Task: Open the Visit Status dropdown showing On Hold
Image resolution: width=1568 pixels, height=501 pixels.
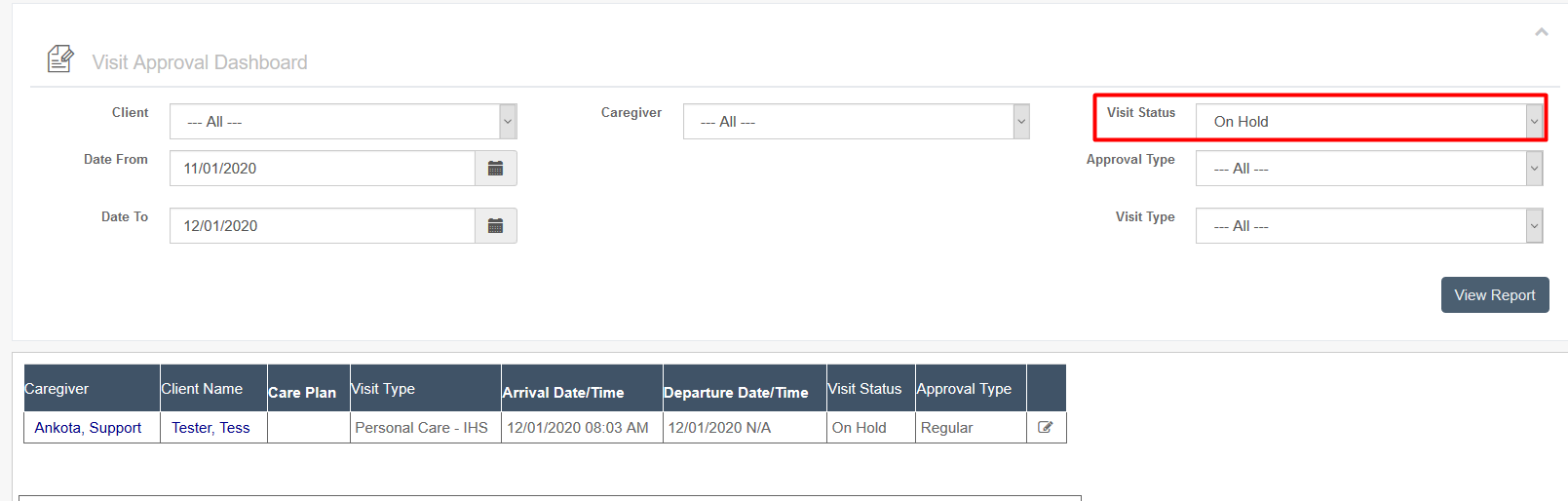Action: pos(1369,122)
